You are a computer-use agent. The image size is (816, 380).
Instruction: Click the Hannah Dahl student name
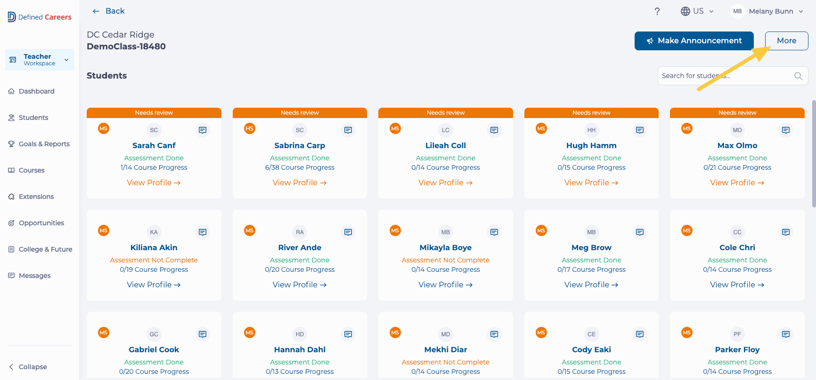[x=299, y=350]
